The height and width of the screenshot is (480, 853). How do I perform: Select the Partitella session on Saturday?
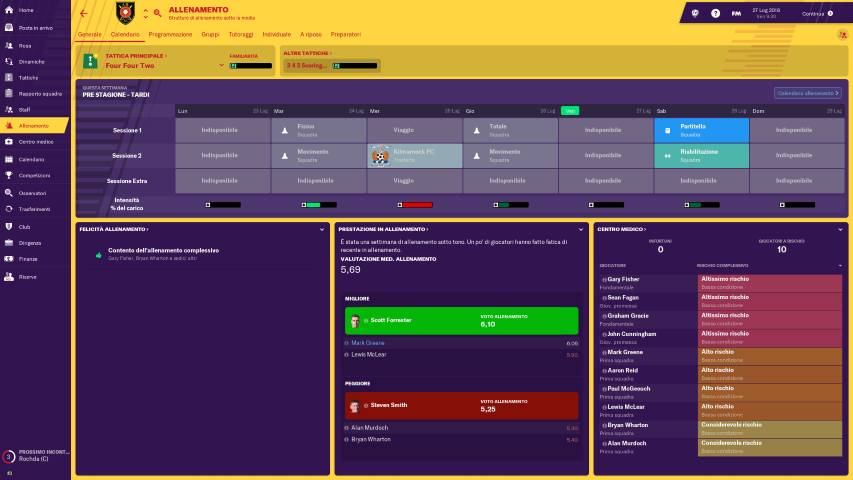(x=700, y=130)
